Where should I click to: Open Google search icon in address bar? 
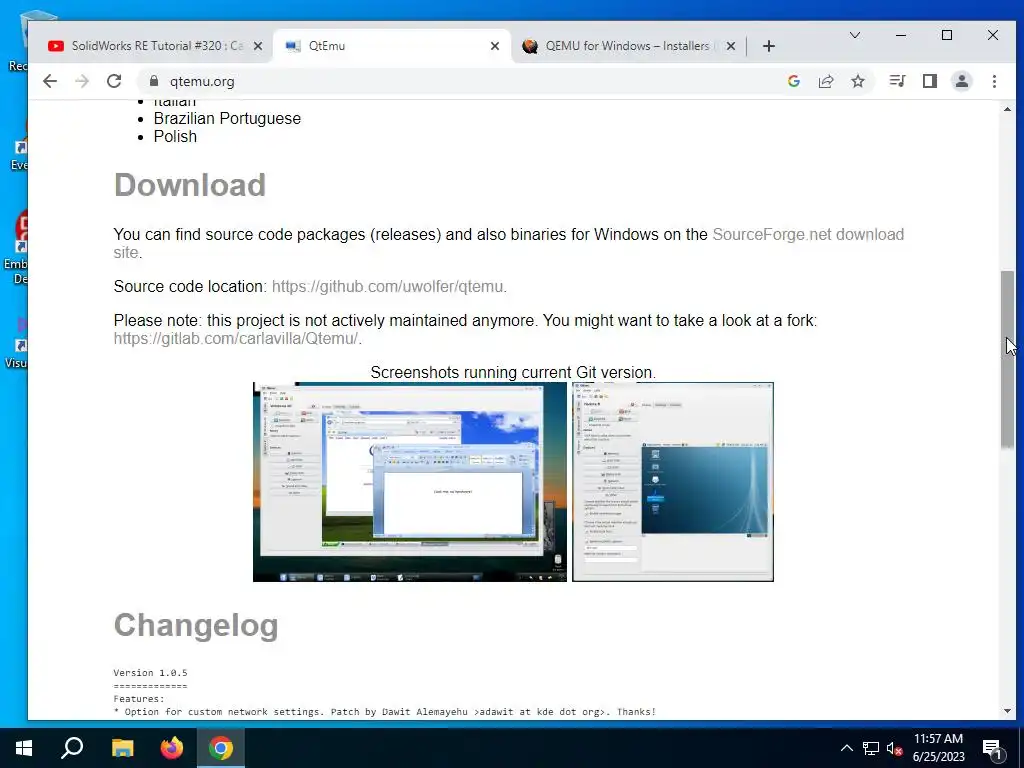click(794, 81)
